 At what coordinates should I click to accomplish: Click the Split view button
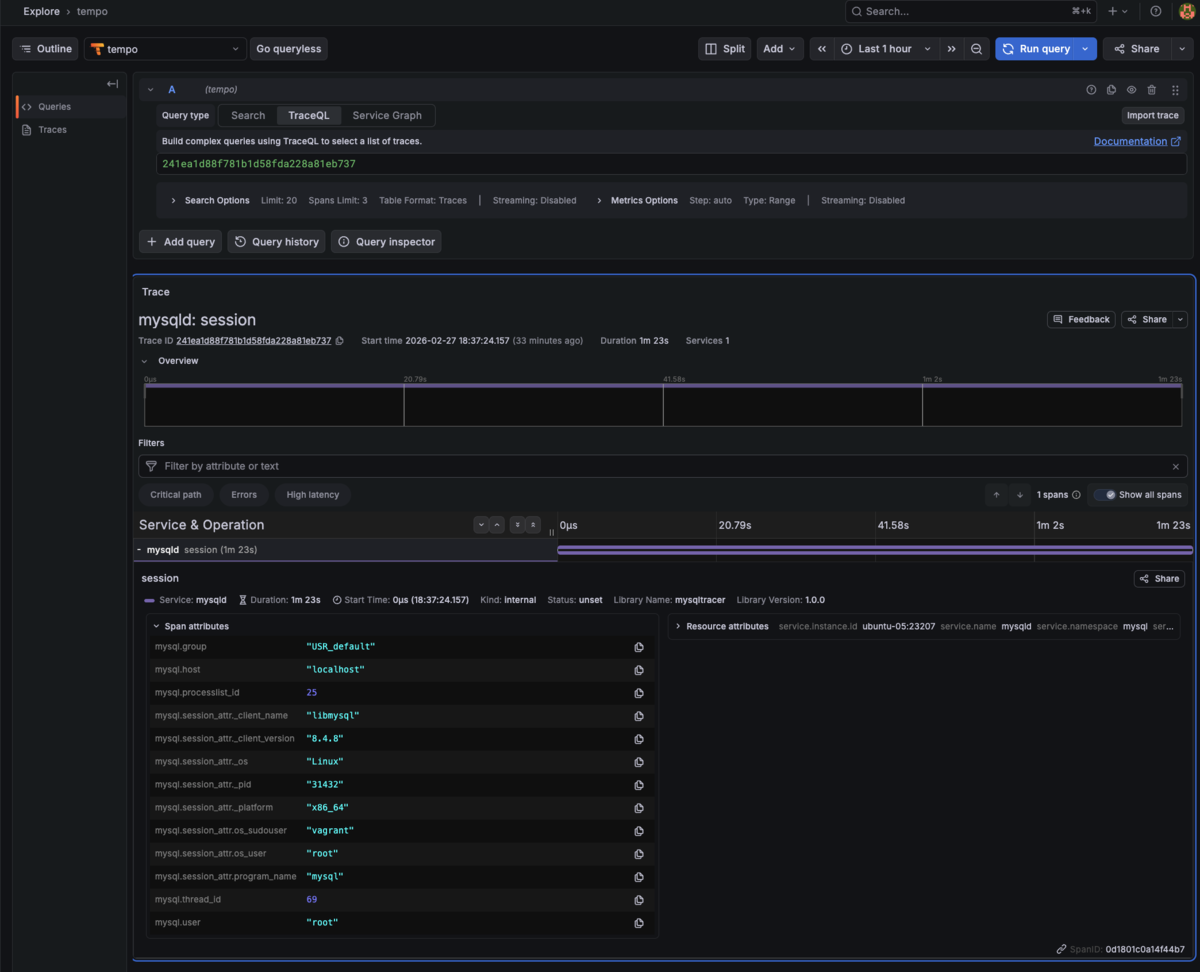coord(725,49)
